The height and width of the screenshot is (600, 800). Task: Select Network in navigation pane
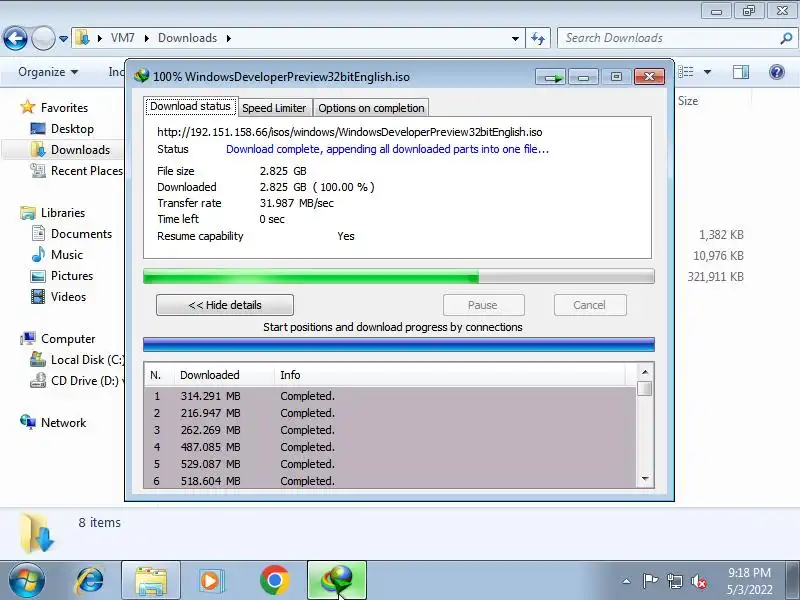(63, 422)
